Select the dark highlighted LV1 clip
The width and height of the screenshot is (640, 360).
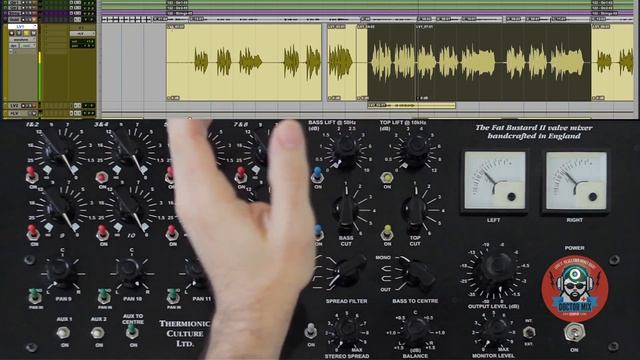[480, 62]
